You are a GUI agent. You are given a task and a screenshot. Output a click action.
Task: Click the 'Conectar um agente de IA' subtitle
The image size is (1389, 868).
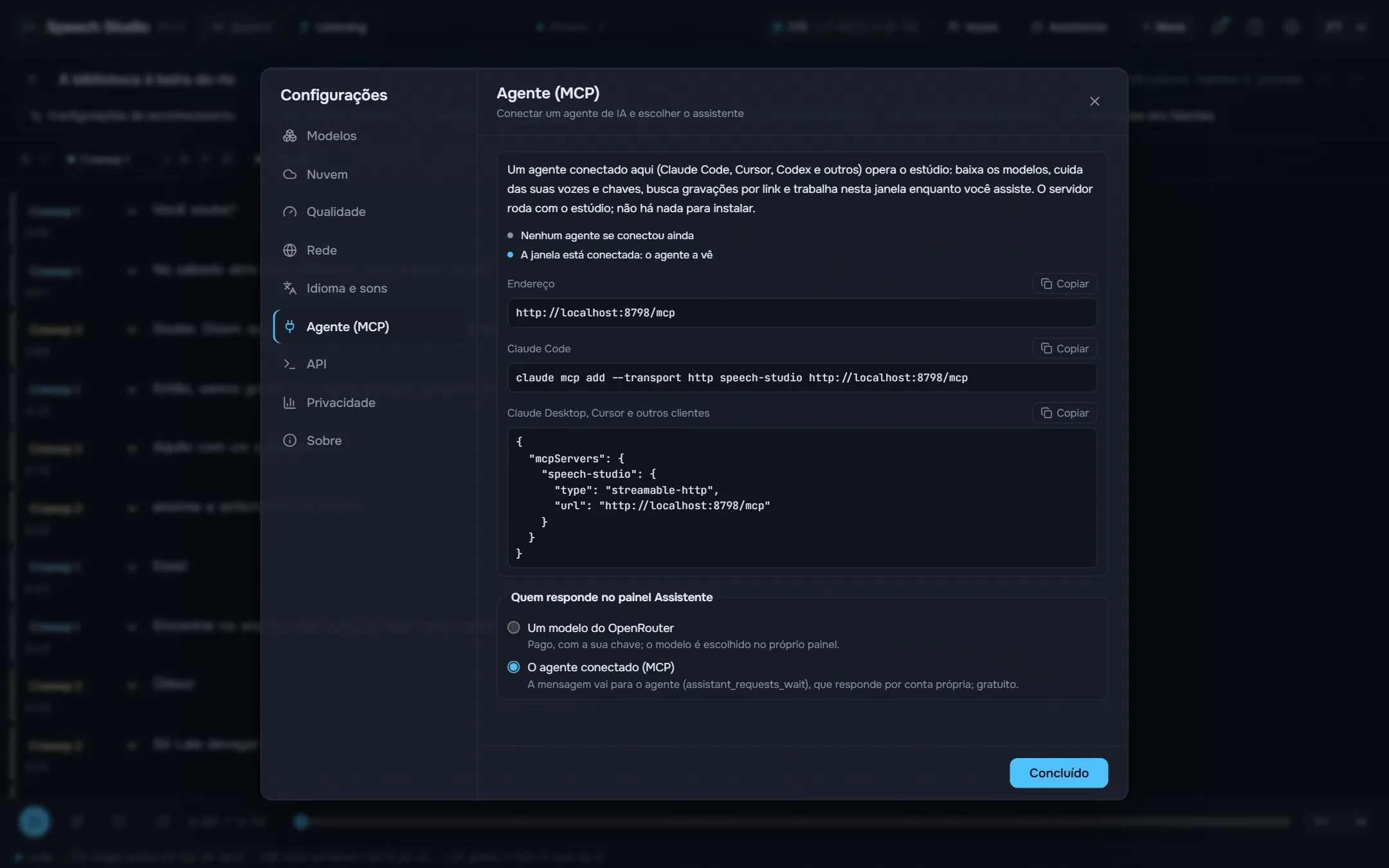point(620,113)
